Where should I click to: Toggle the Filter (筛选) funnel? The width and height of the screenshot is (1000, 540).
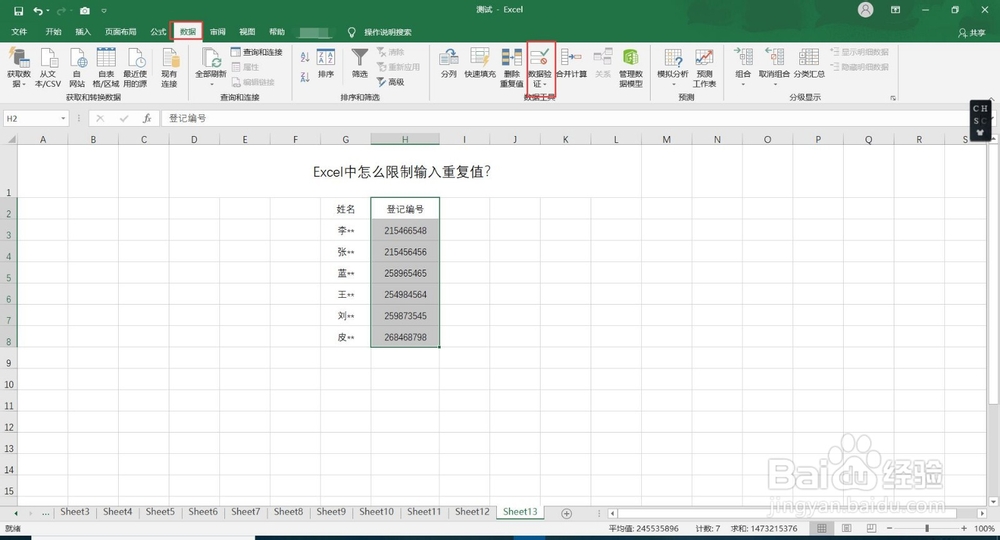[360, 63]
